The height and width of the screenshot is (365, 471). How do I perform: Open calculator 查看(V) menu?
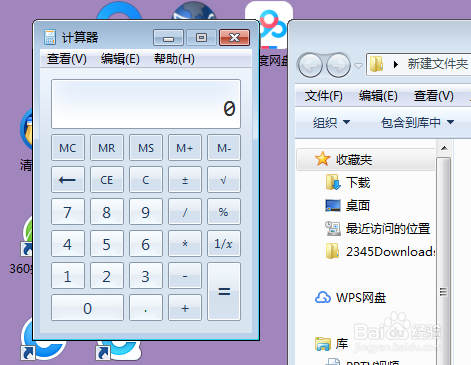click(x=67, y=59)
